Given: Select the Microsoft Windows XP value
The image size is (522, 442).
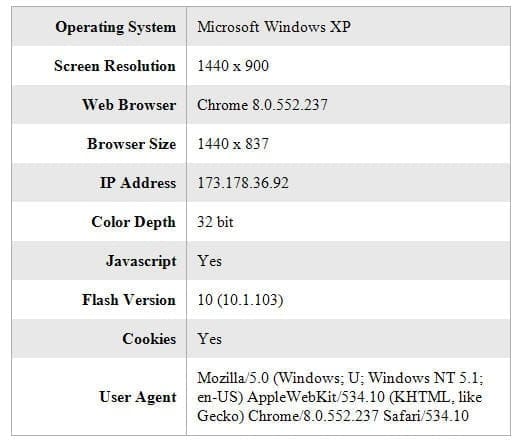Looking at the screenshot, I should (x=274, y=27).
